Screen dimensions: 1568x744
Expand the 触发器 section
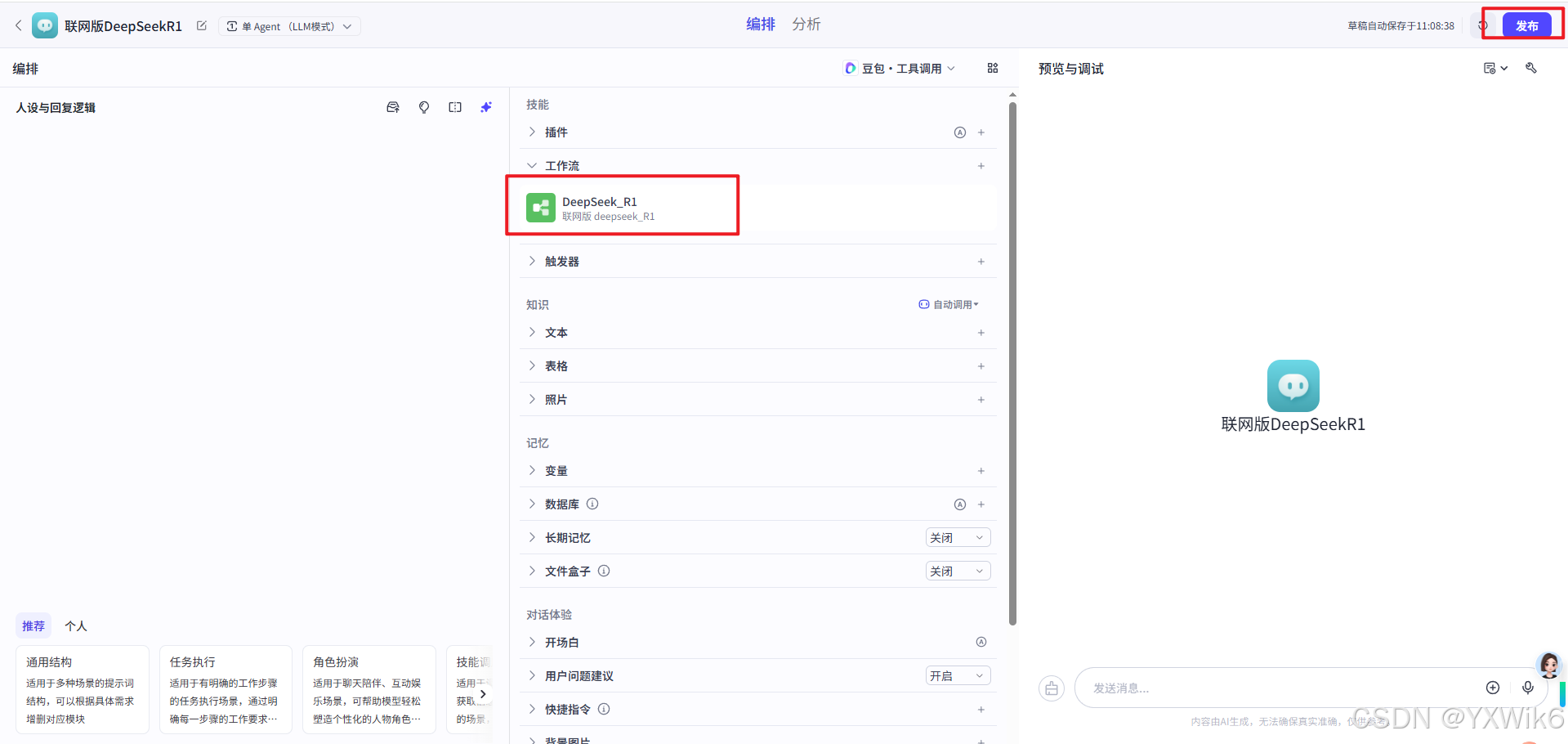click(532, 262)
